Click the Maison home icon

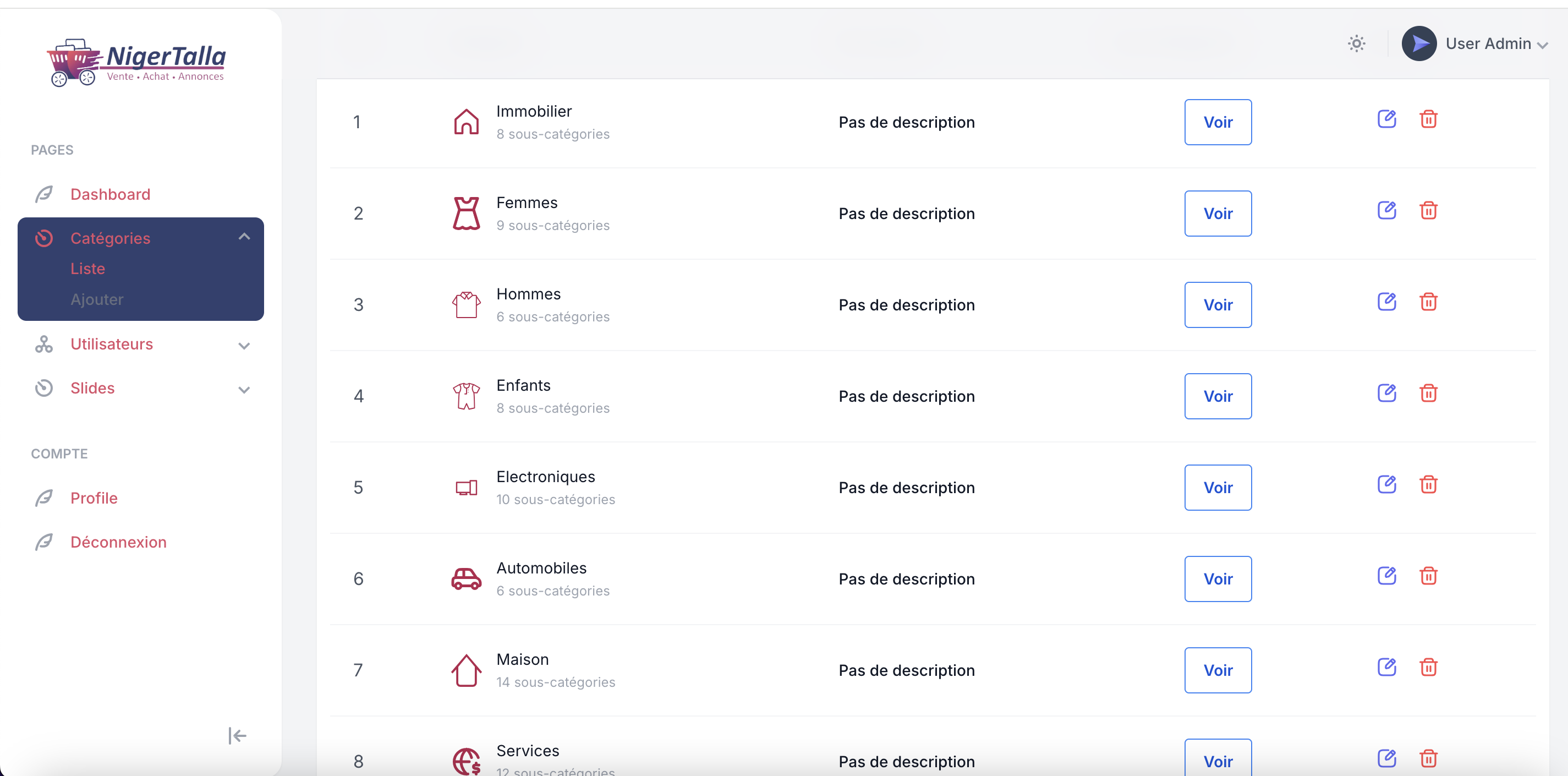(466, 670)
